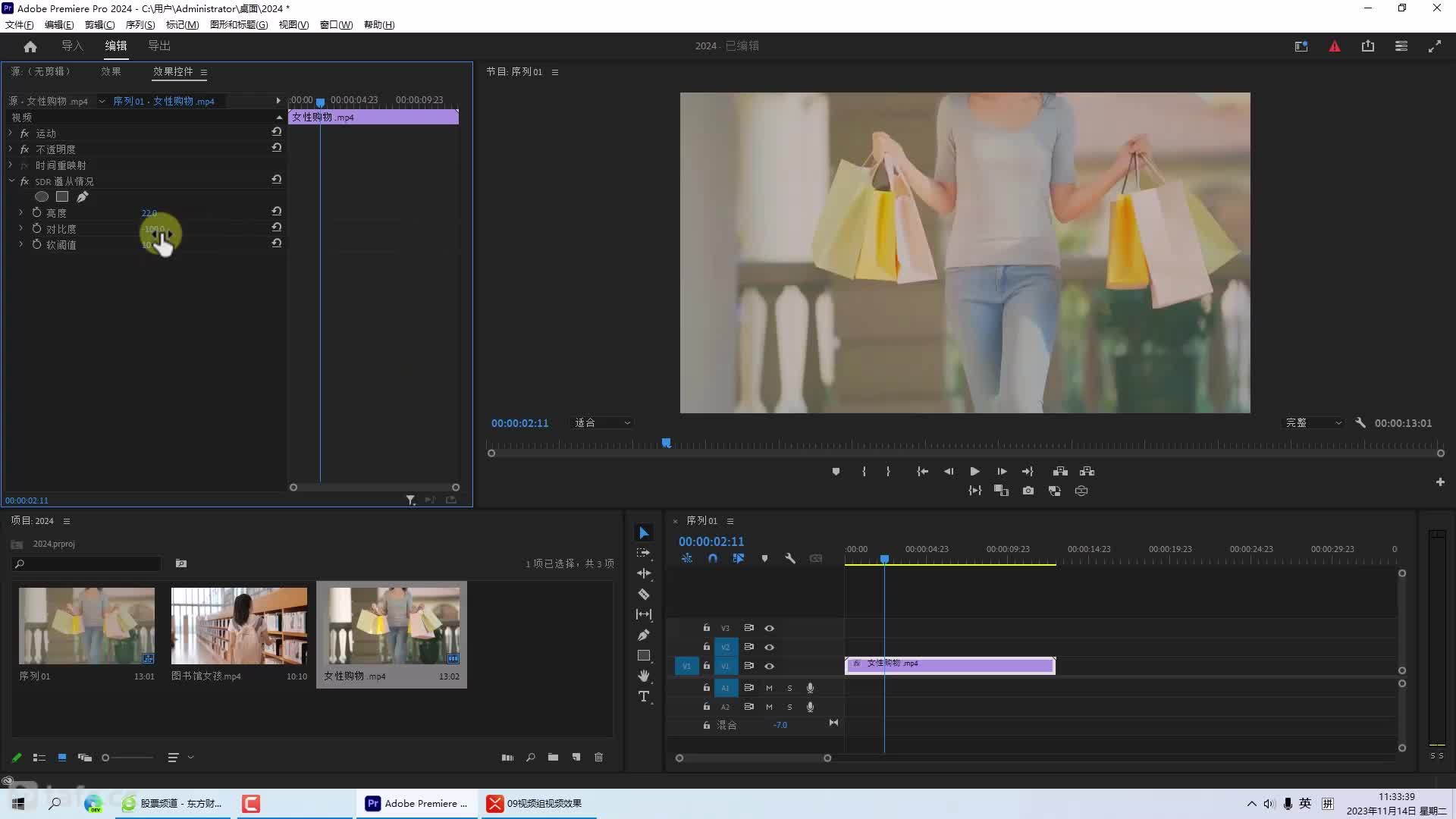Open the red warning alert icon
This screenshot has height=819, width=1456.
coord(1335,46)
